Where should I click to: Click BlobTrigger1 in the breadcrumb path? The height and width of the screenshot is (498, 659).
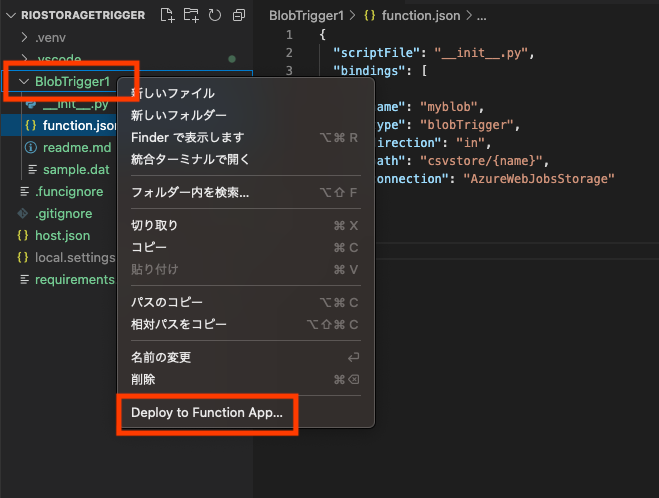point(306,16)
